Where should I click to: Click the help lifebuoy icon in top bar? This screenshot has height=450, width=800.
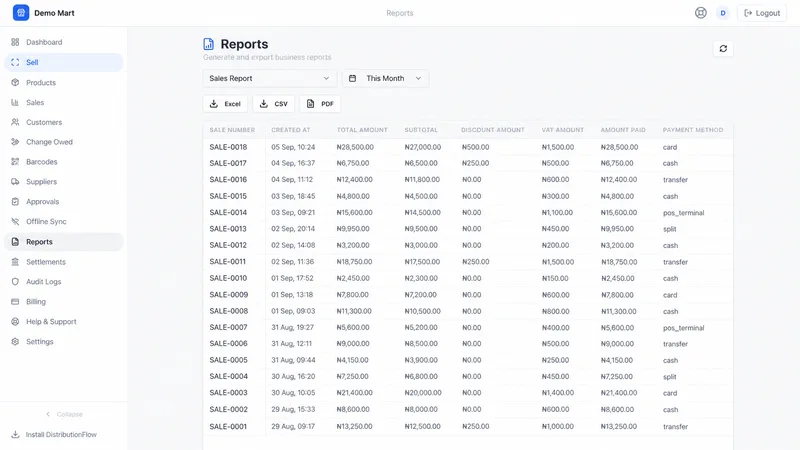pyautogui.click(x=701, y=13)
